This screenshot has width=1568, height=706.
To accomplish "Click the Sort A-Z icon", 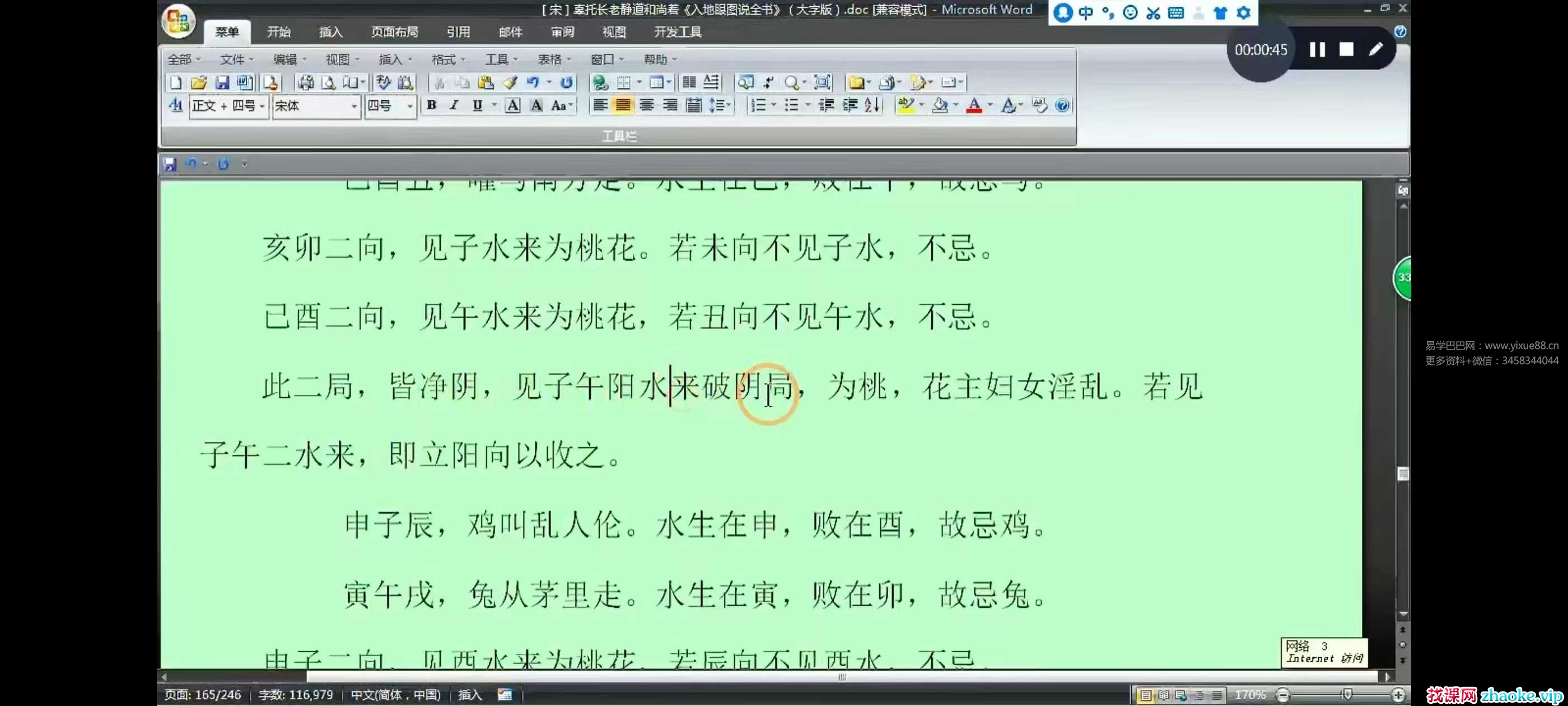I will pos(872,105).
